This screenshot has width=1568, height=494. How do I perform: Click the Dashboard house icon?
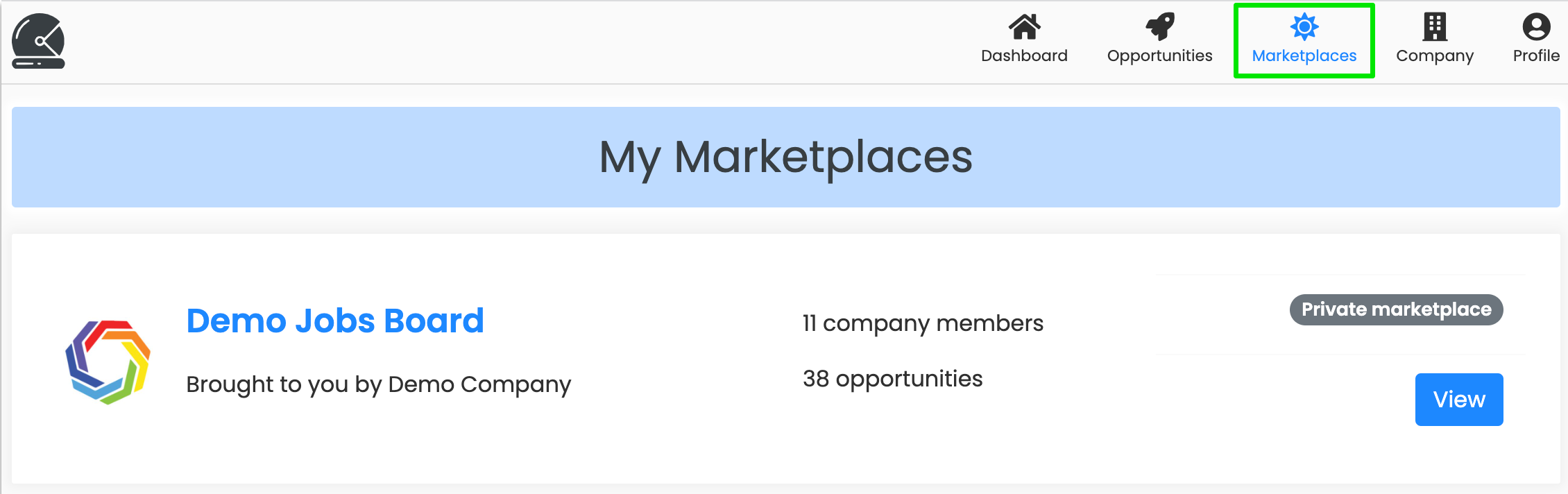1024,27
